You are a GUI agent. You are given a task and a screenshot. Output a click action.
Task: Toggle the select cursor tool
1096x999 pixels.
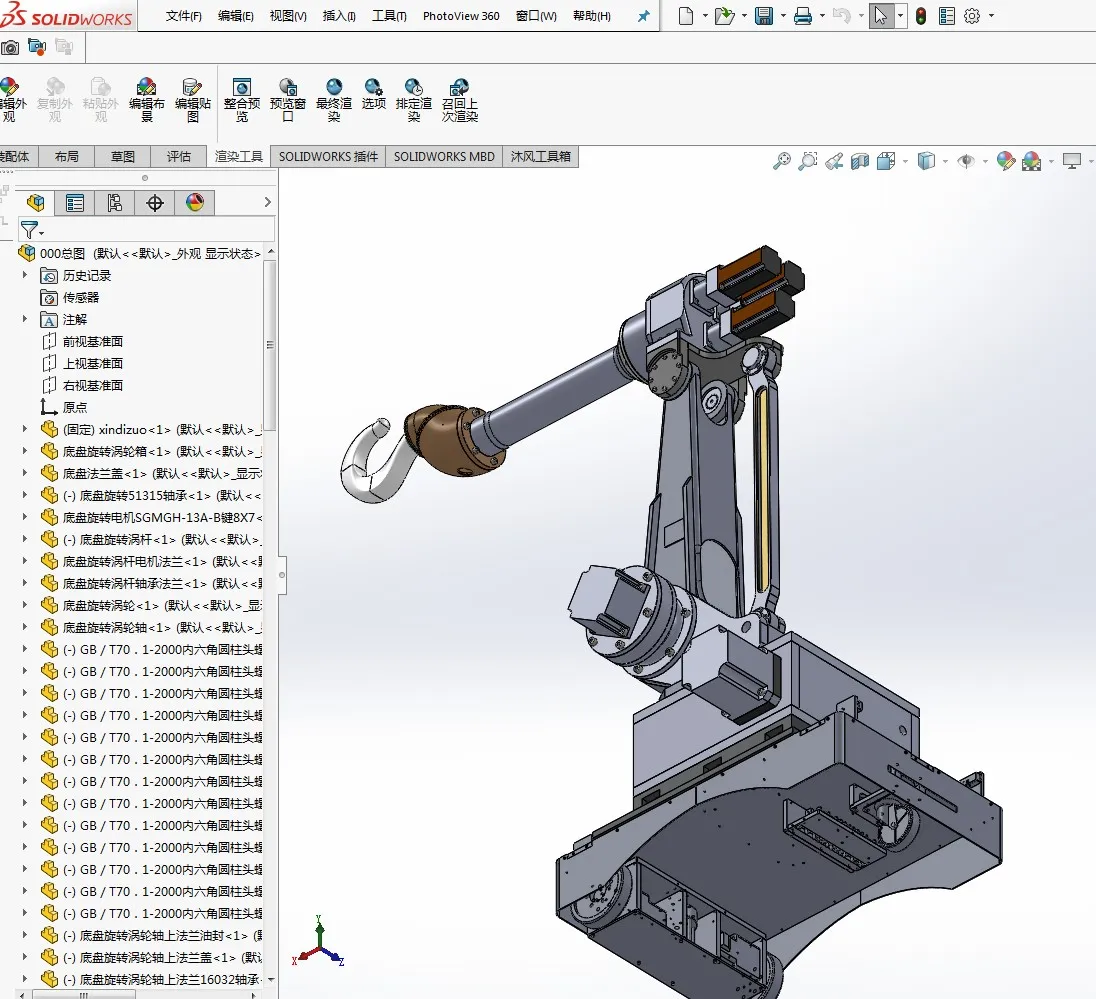(881, 16)
